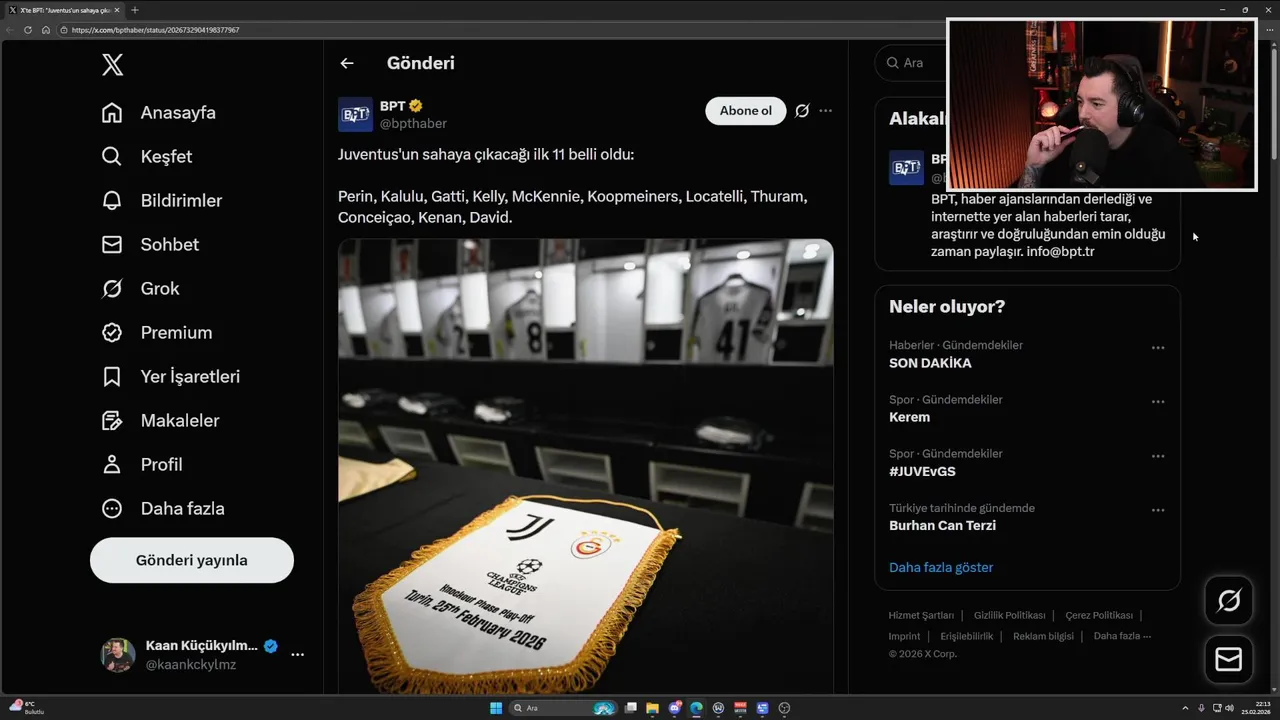The width and height of the screenshot is (1280, 720).
Task: Open more options for Burhan Can Terzi
Action: (x=1158, y=510)
